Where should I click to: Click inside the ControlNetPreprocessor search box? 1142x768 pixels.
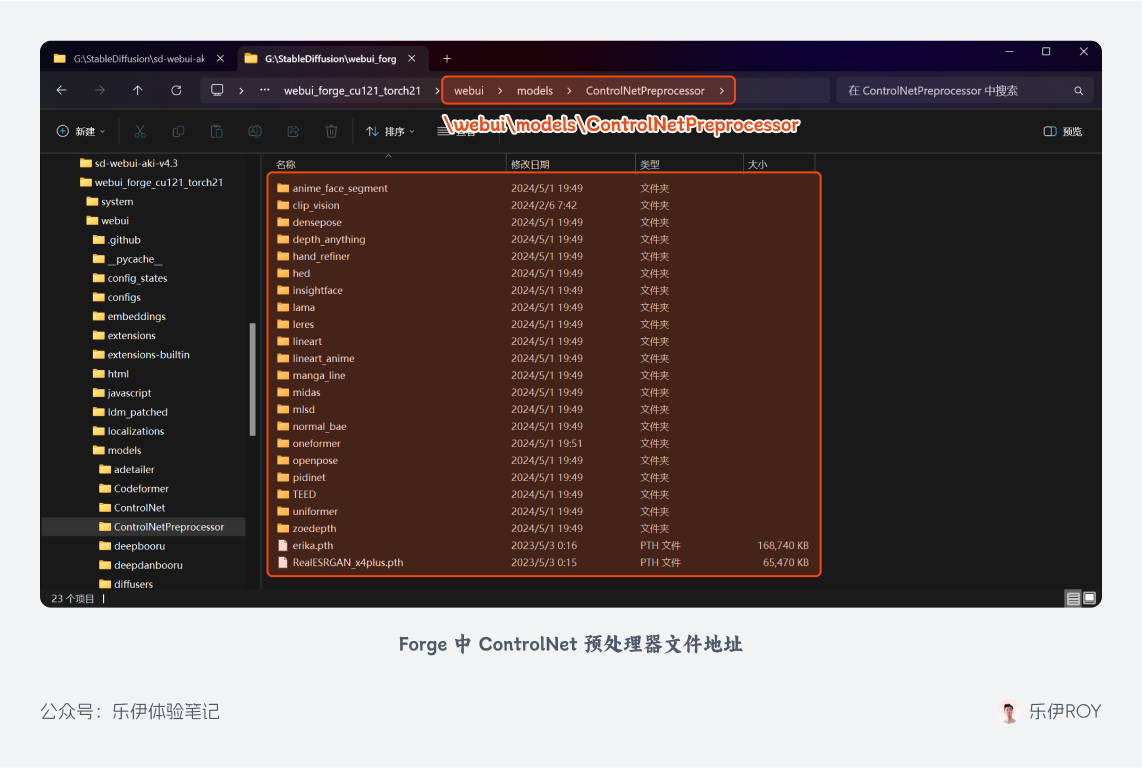(960, 90)
